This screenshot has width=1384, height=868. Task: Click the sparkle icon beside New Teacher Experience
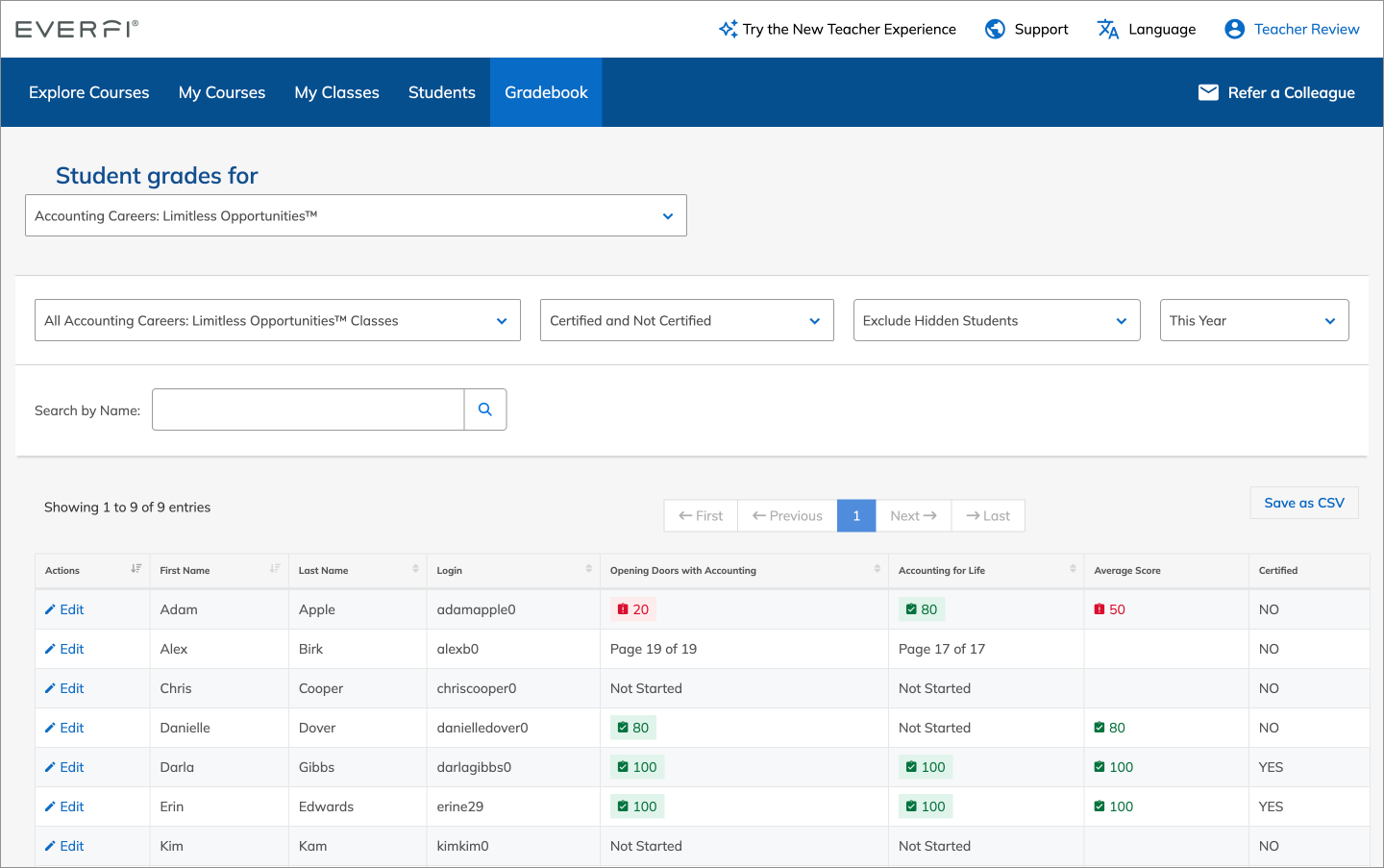point(729,29)
